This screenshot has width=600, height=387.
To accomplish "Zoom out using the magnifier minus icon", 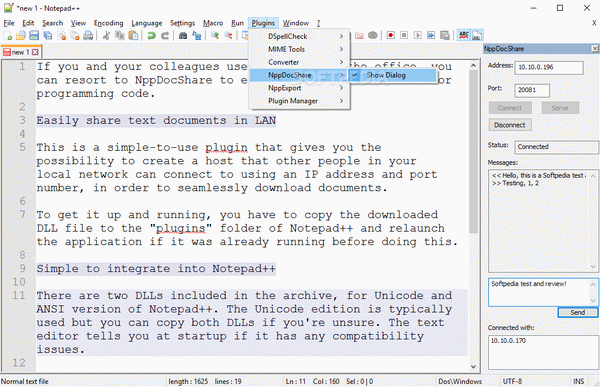I will point(228,36).
